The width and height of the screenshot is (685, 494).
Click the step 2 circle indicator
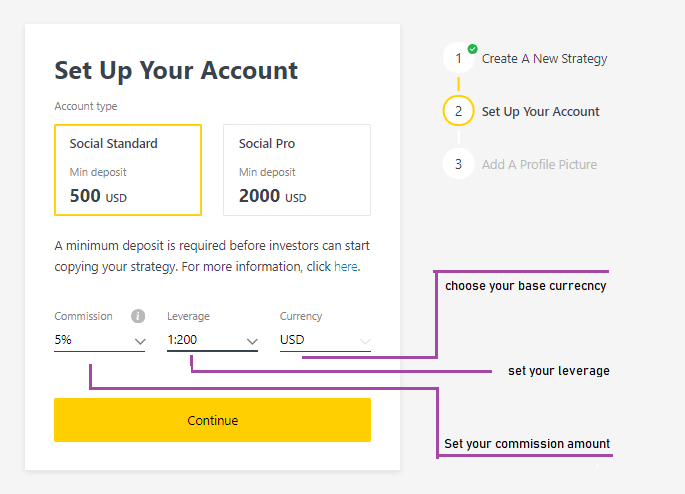click(458, 111)
